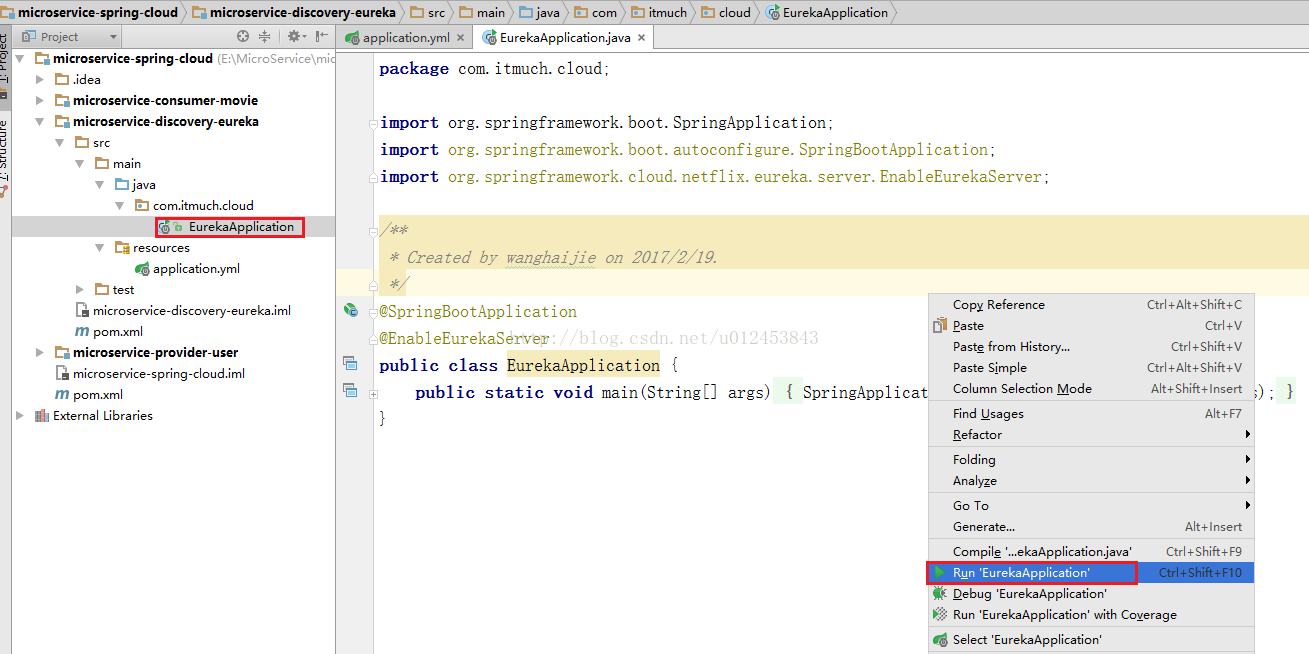Click the java source folder icon
This screenshot has width=1309, height=654.
click(122, 185)
